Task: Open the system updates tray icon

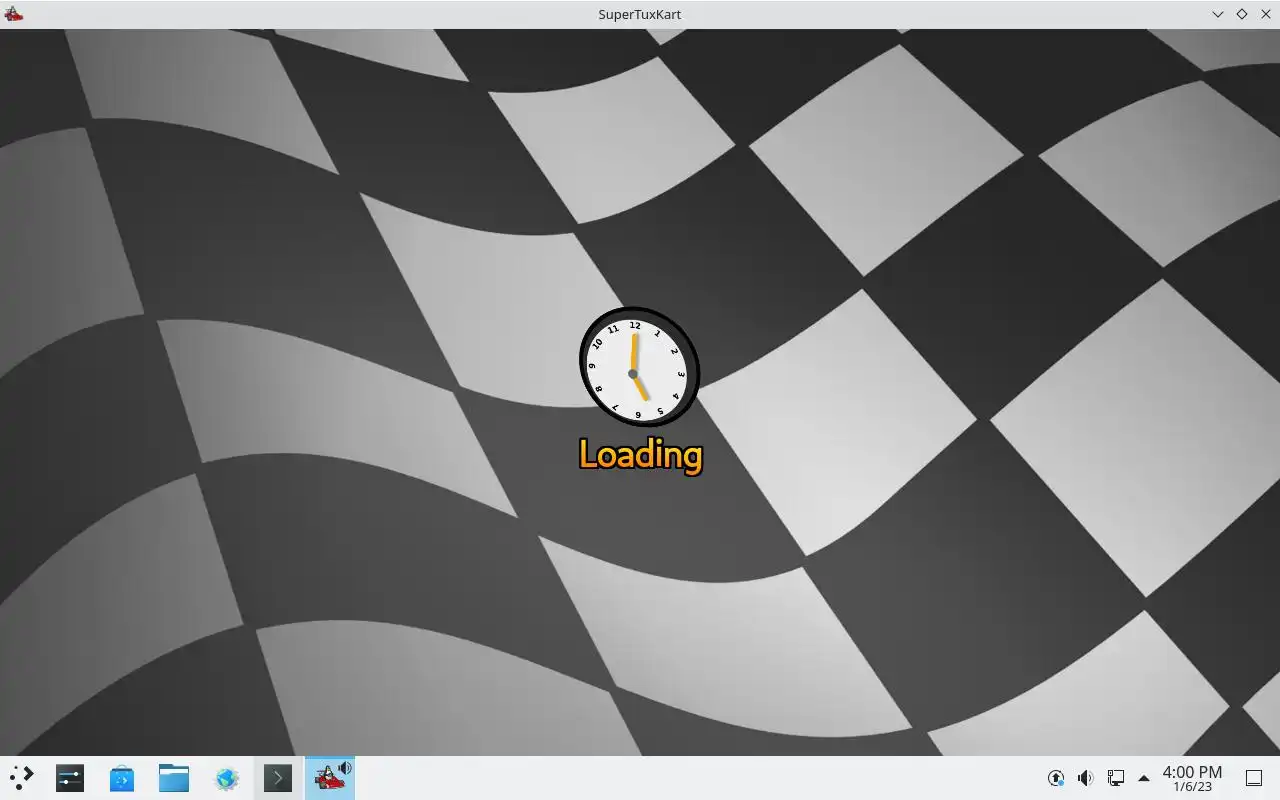Action: (x=1056, y=778)
